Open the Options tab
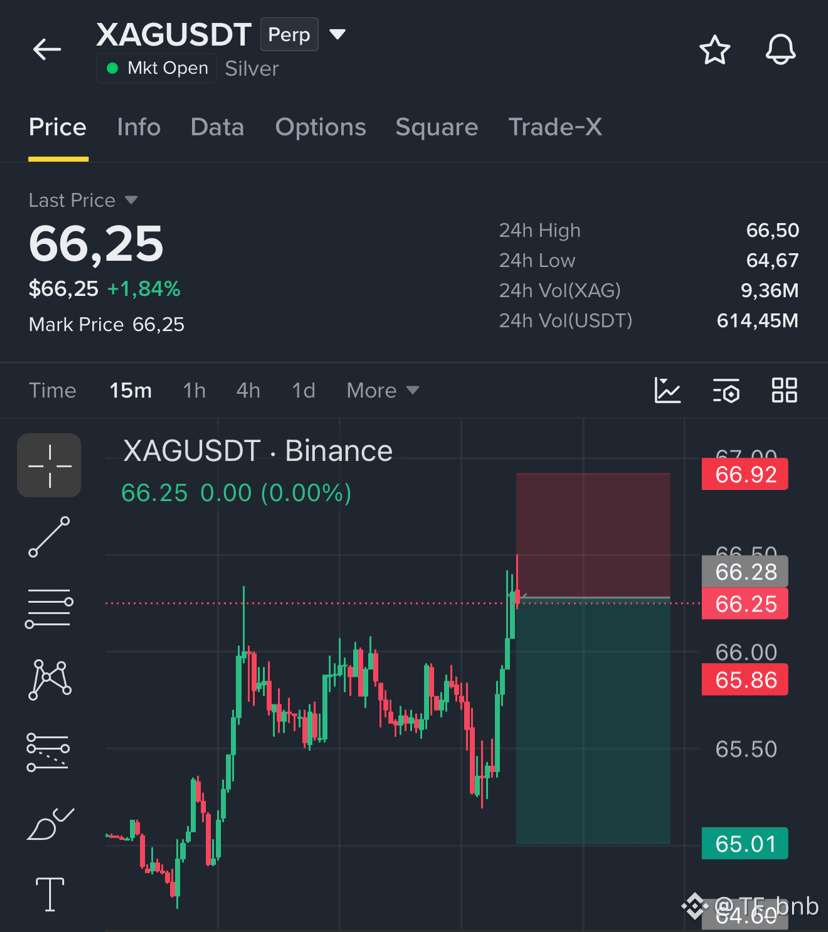 (320, 127)
